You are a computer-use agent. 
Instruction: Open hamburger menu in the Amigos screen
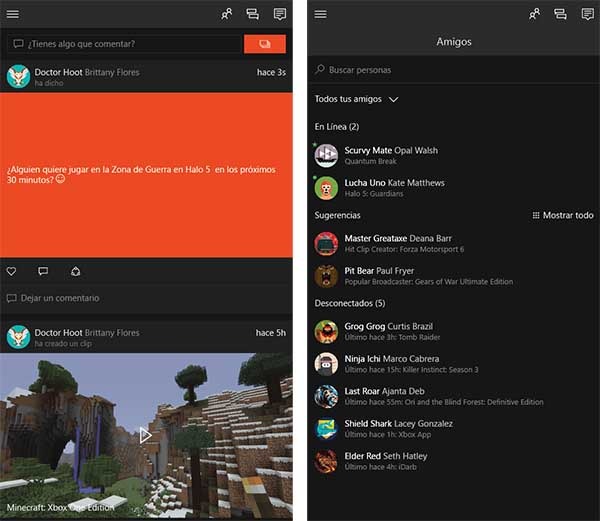click(320, 14)
